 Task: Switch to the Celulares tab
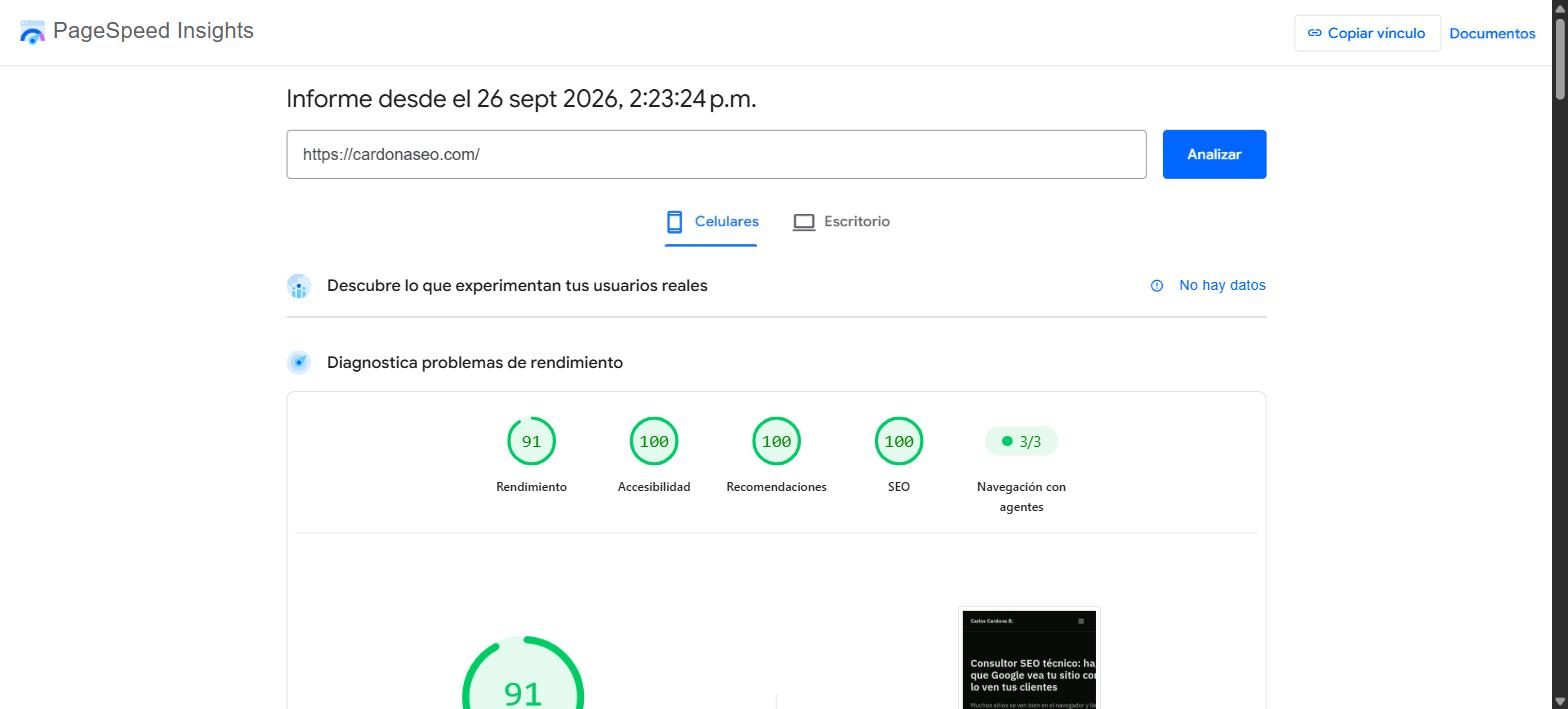click(712, 222)
